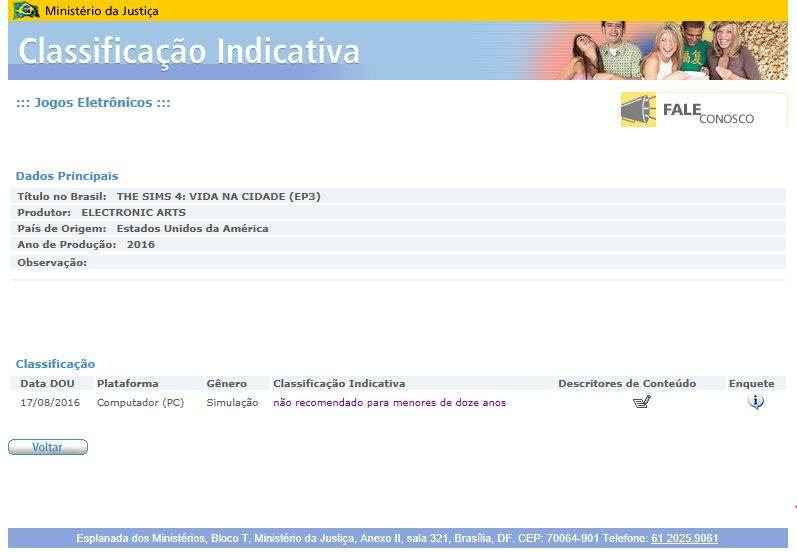Click the Fale Conosco megaphone icon
Image resolution: width=797 pixels, height=552 pixels.
tap(638, 110)
